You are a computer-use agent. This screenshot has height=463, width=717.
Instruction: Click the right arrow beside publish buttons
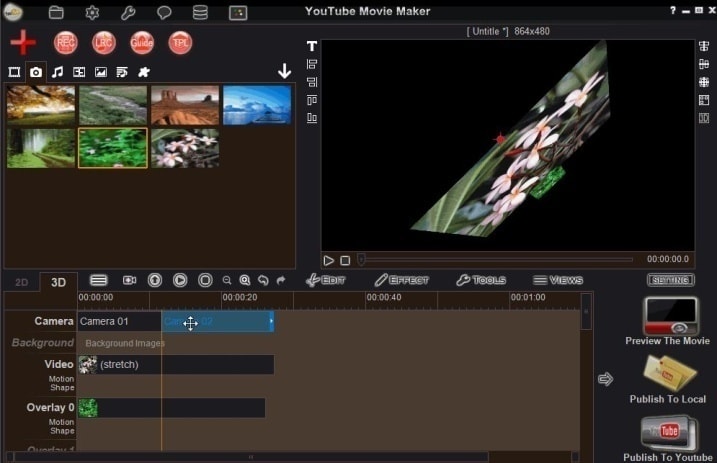pyautogui.click(x=605, y=379)
